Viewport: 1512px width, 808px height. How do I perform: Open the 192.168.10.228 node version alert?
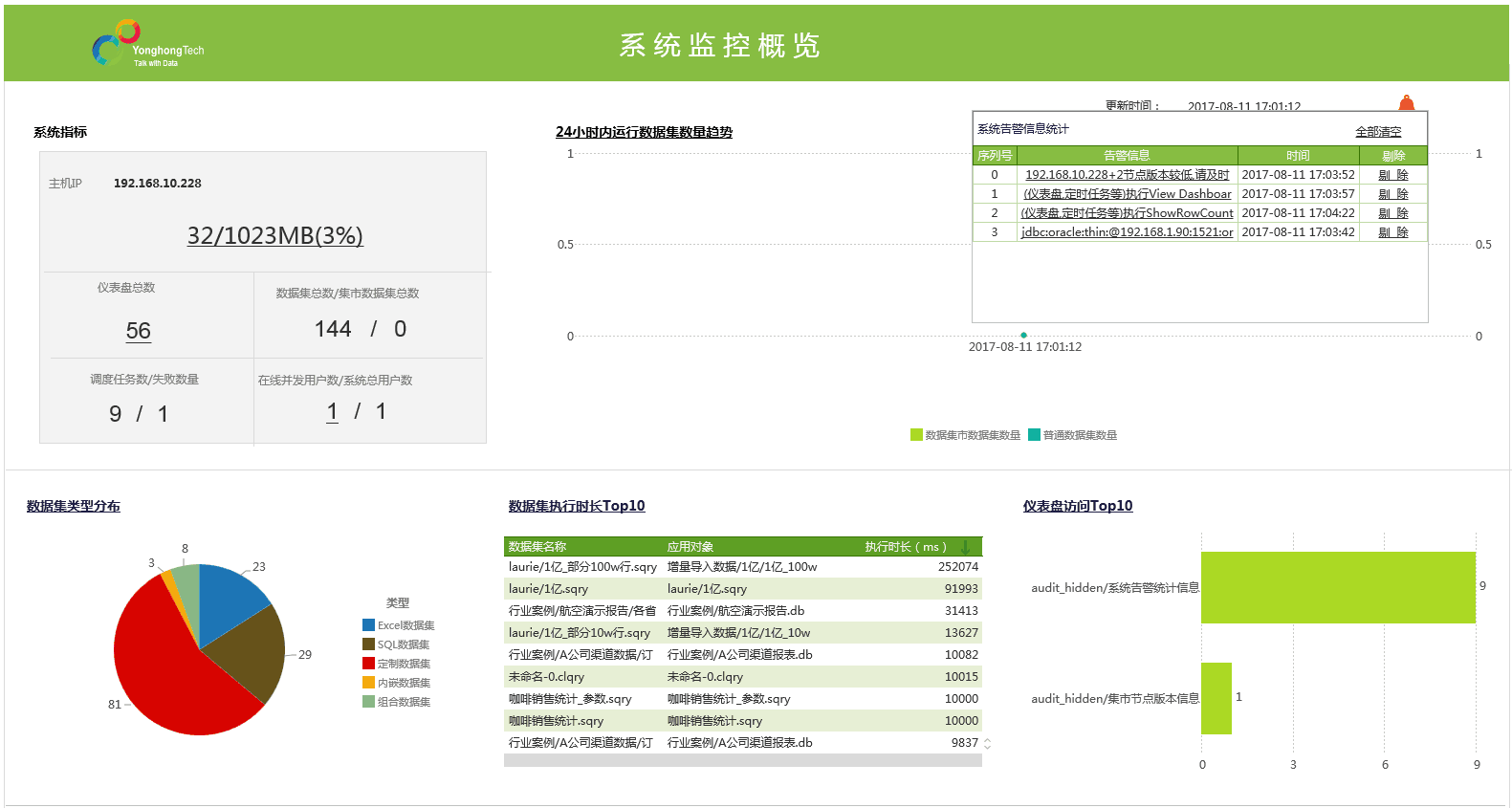pyautogui.click(x=1127, y=175)
